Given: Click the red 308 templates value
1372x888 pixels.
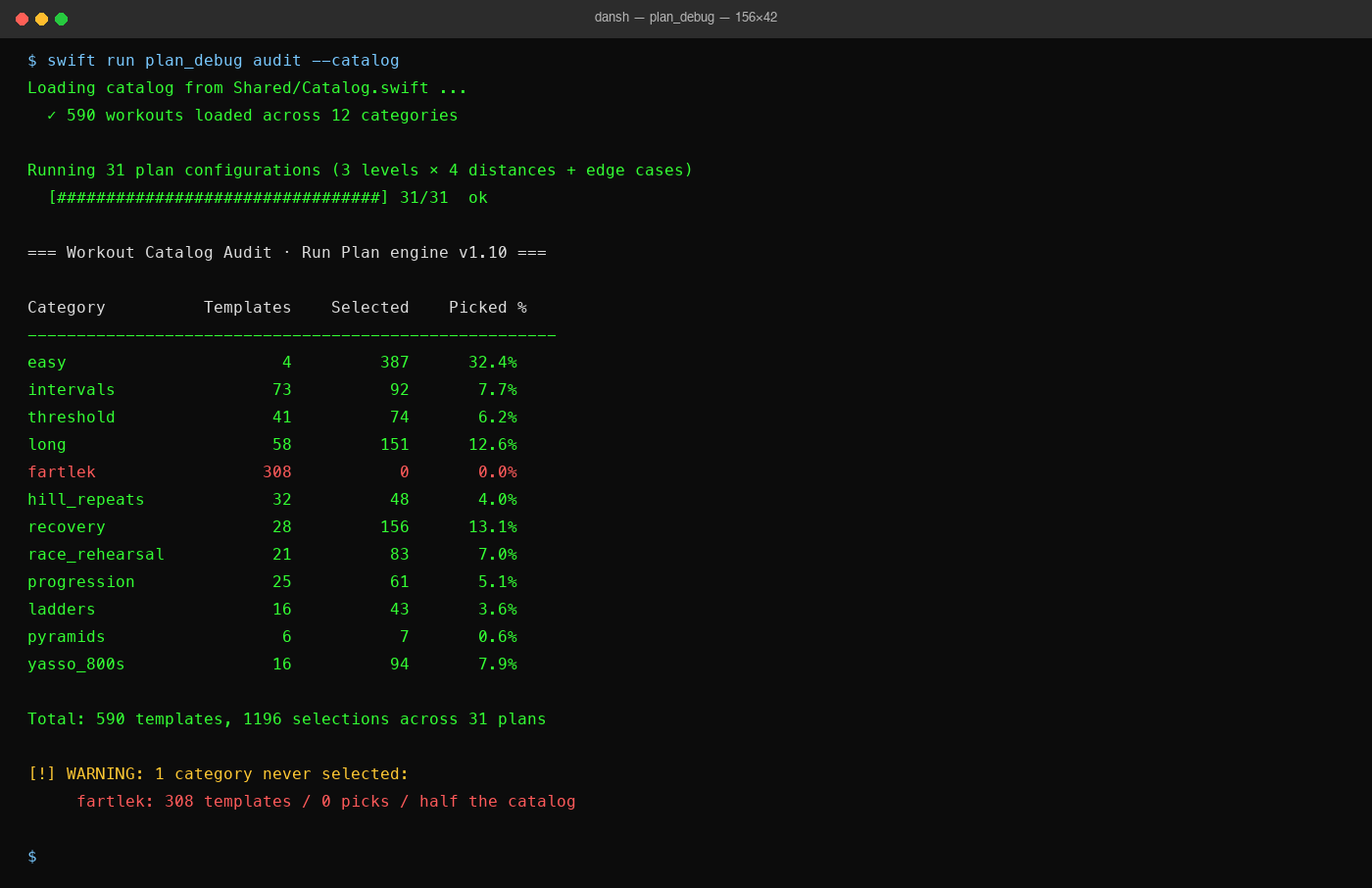Looking at the screenshot, I should point(277,472).
